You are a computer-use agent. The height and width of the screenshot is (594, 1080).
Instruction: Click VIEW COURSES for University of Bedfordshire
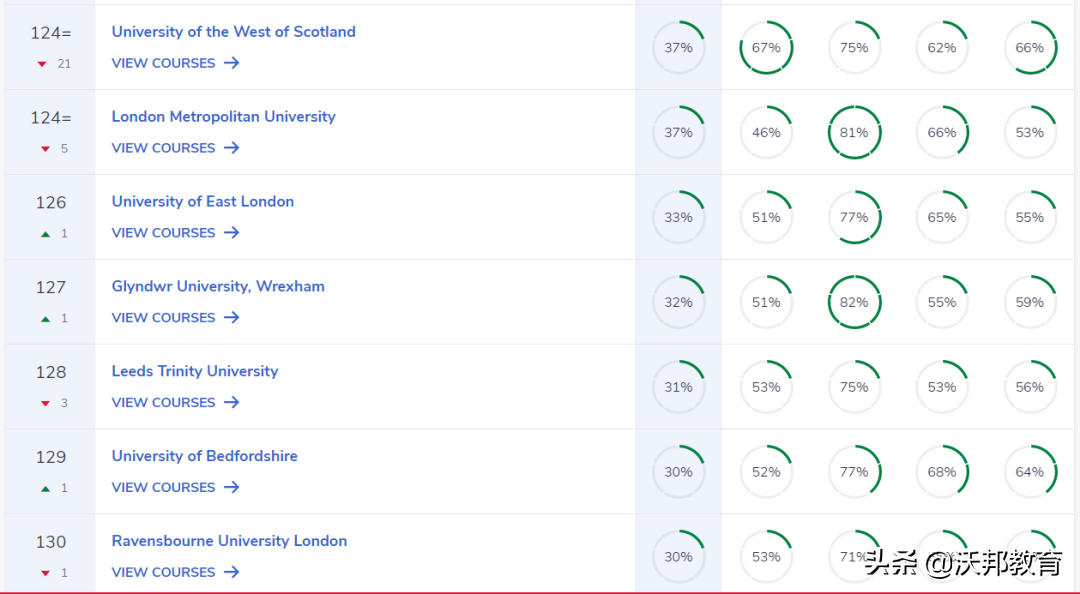coord(163,488)
